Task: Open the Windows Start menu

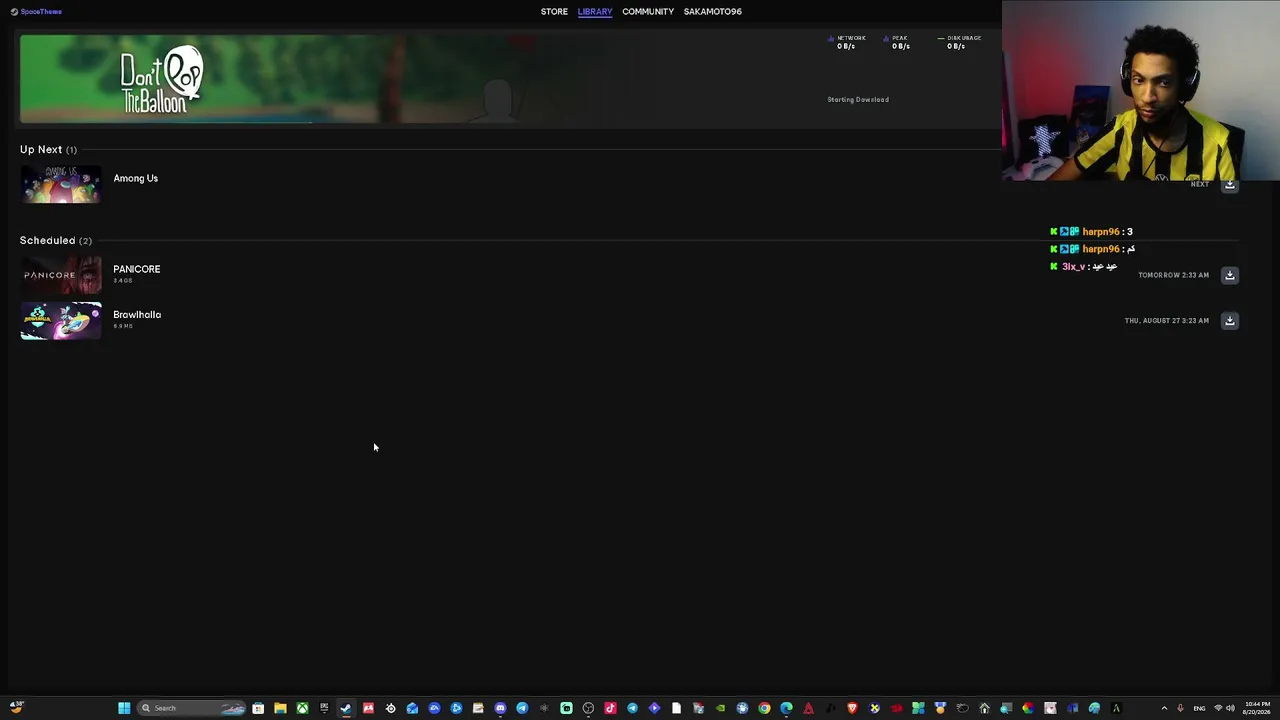Action: click(x=124, y=708)
